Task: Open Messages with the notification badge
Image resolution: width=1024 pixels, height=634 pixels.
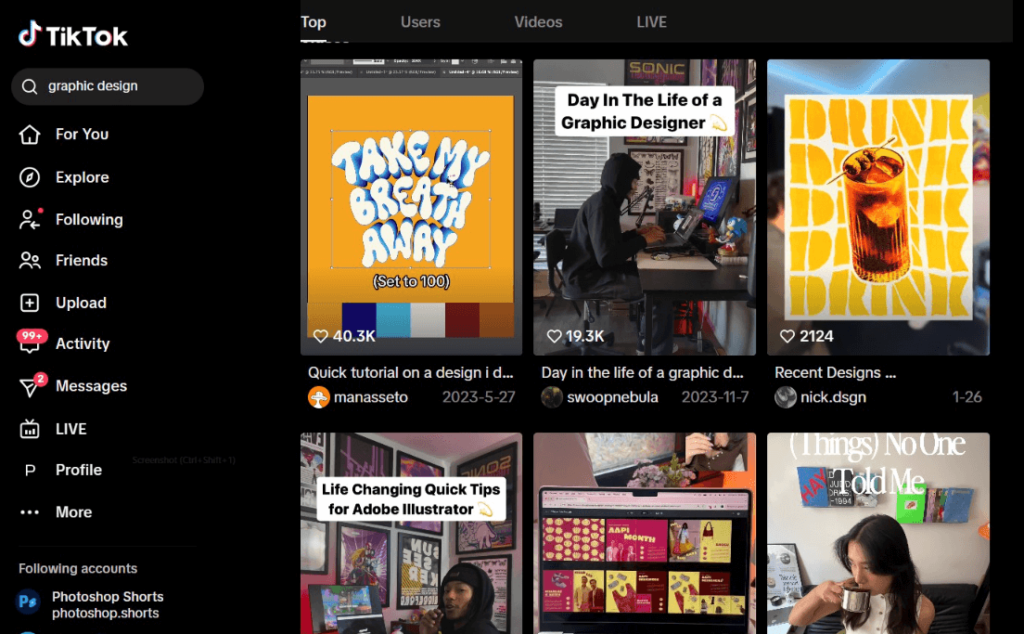Action: [32, 386]
